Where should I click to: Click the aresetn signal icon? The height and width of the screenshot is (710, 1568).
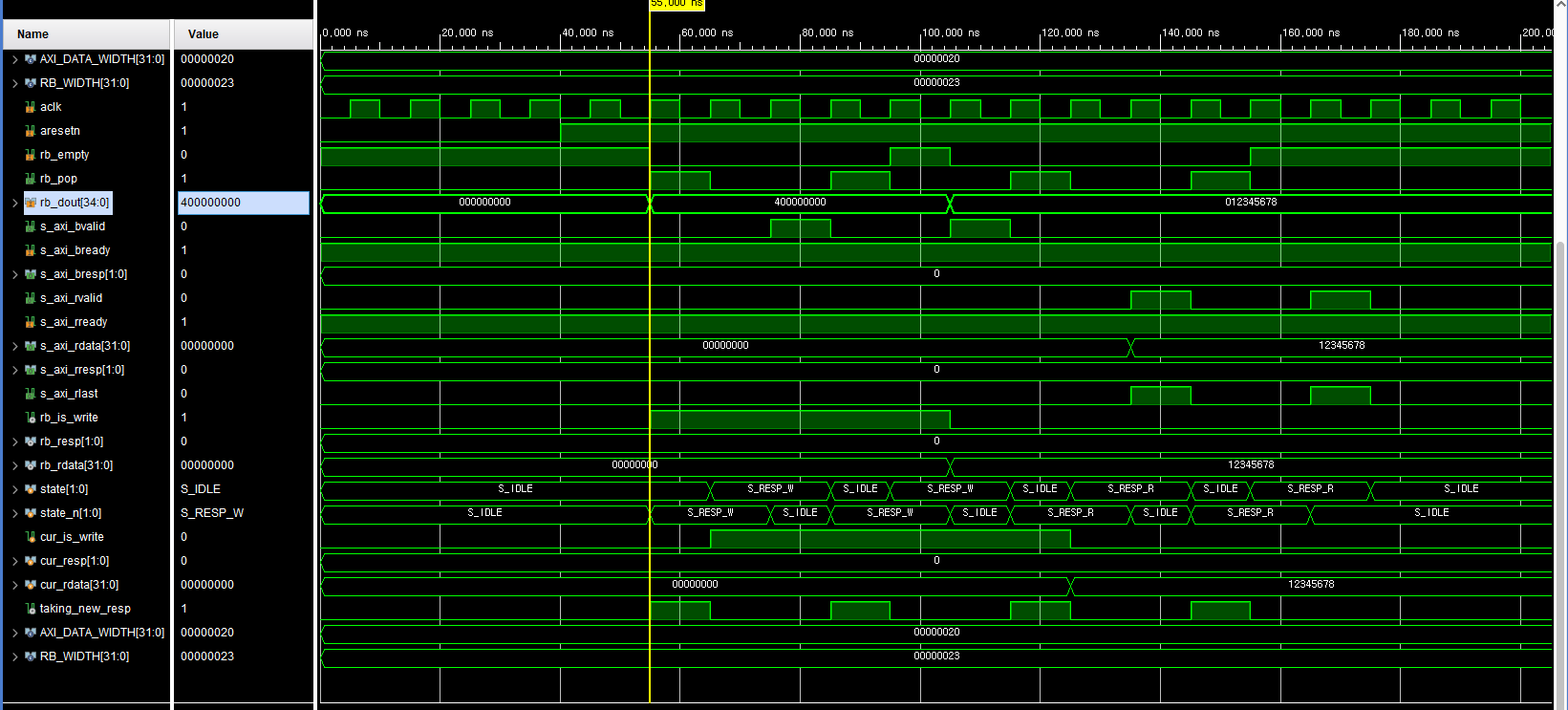coord(31,131)
